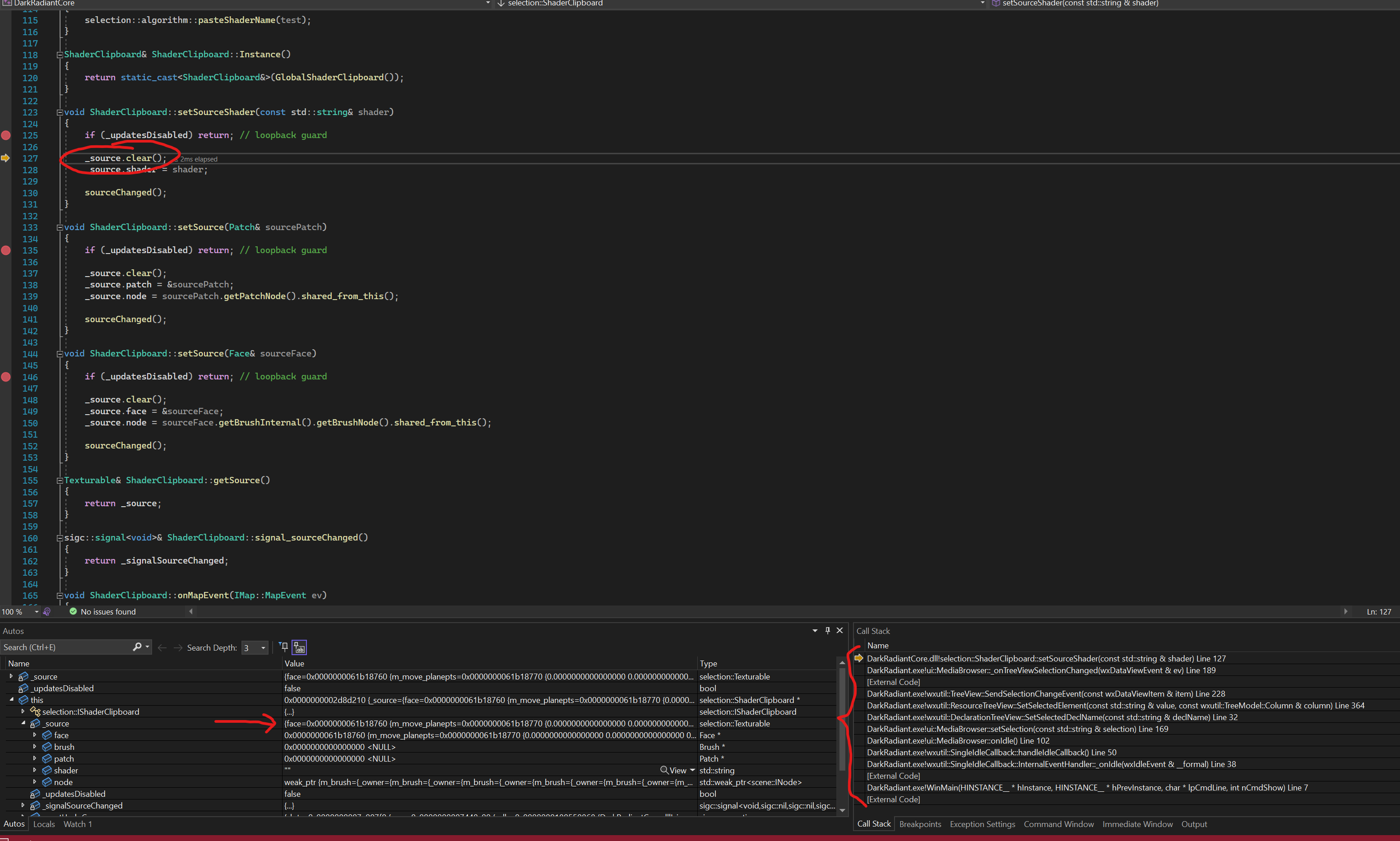
Task: Click the pin icon of the Autos window
Action: [827, 630]
